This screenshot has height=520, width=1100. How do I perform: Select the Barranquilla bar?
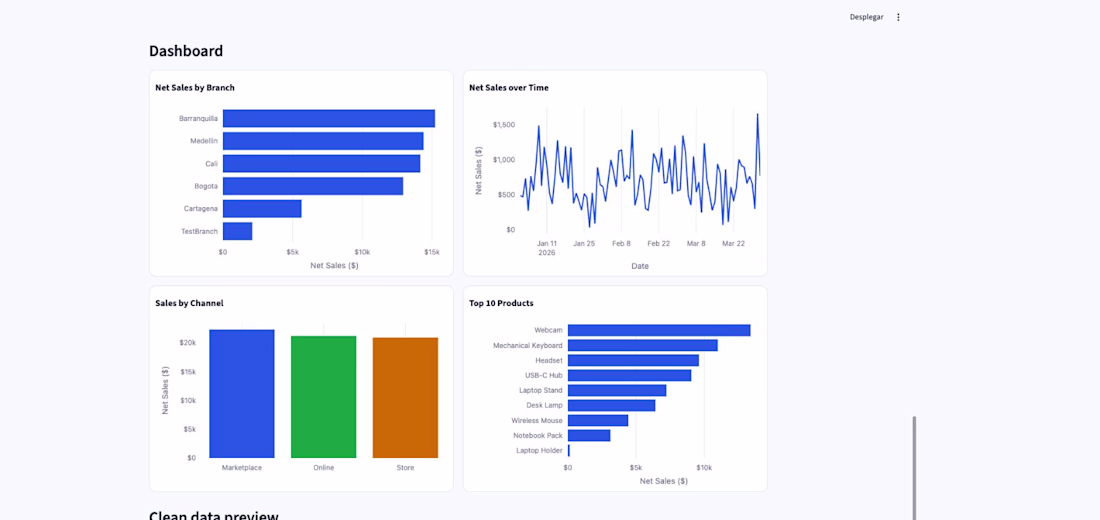tap(328, 119)
